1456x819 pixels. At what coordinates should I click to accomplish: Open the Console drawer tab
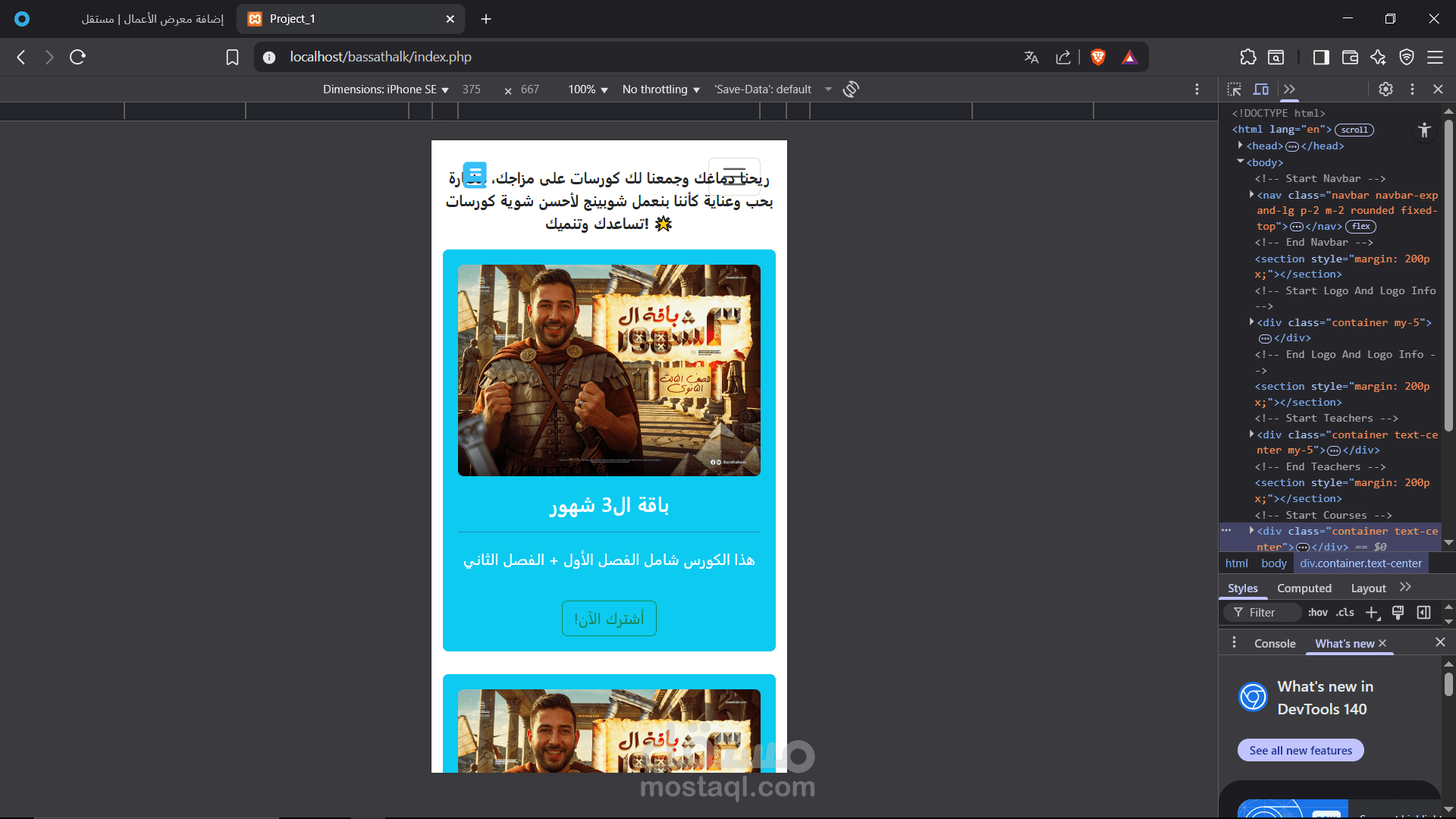click(x=1275, y=643)
